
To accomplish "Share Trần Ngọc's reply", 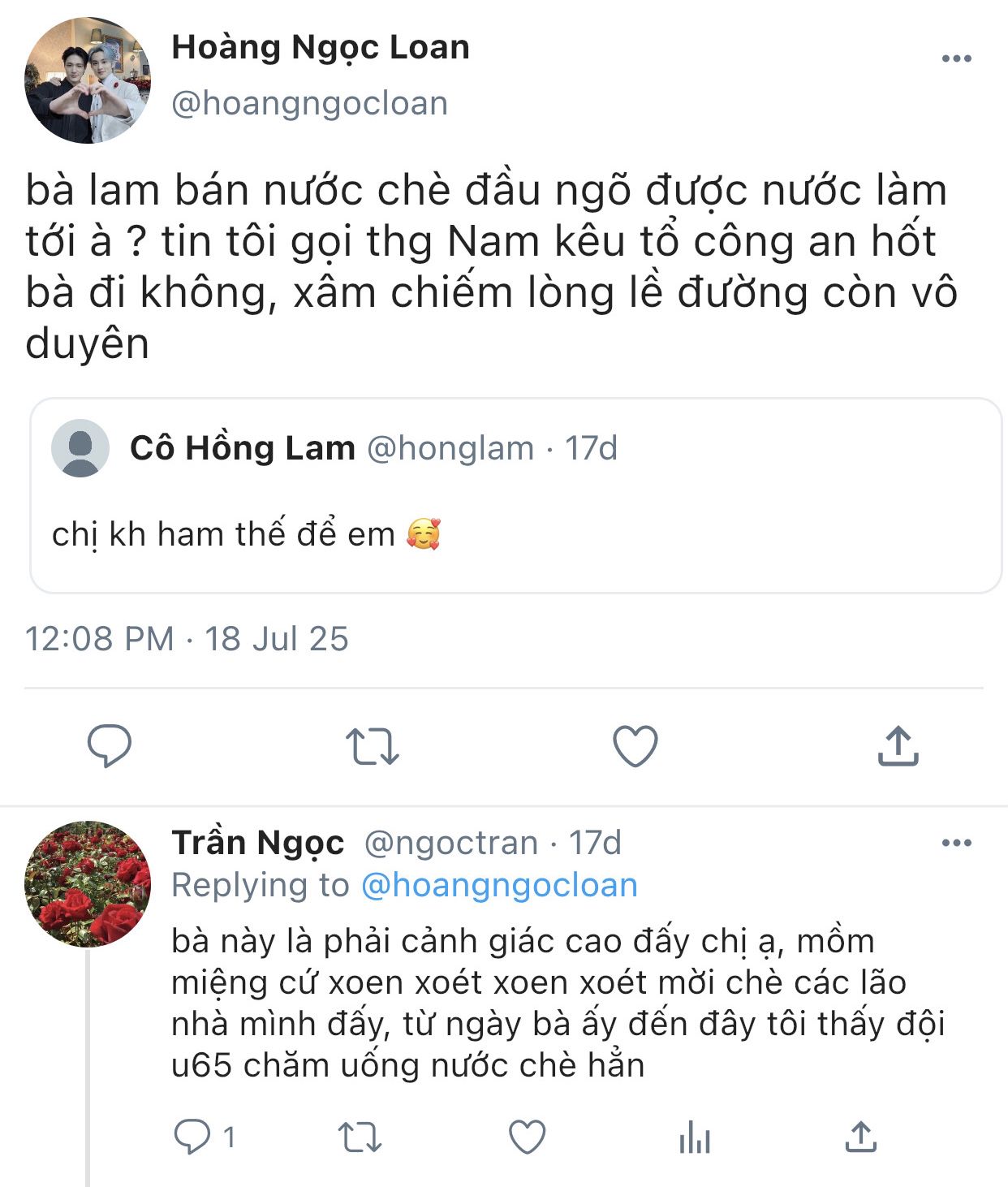I will point(861,1137).
